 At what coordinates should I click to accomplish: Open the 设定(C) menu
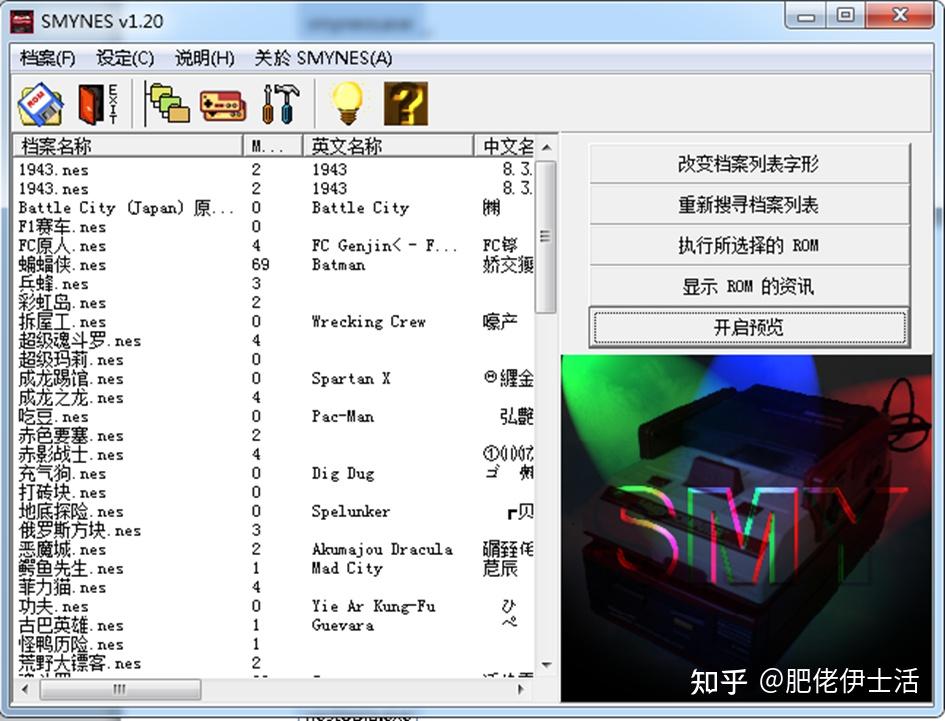125,58
